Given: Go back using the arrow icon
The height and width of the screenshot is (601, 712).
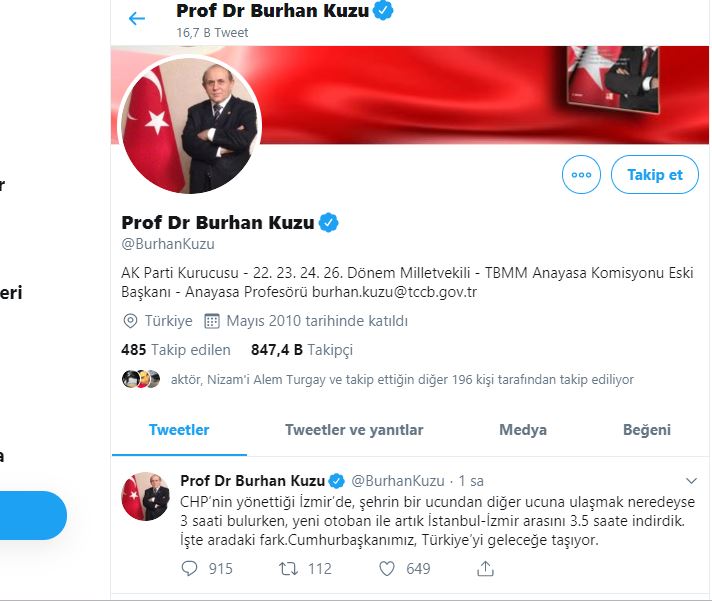Looking at the screenshot, I should pyautogui.click(x=137, y=19).
